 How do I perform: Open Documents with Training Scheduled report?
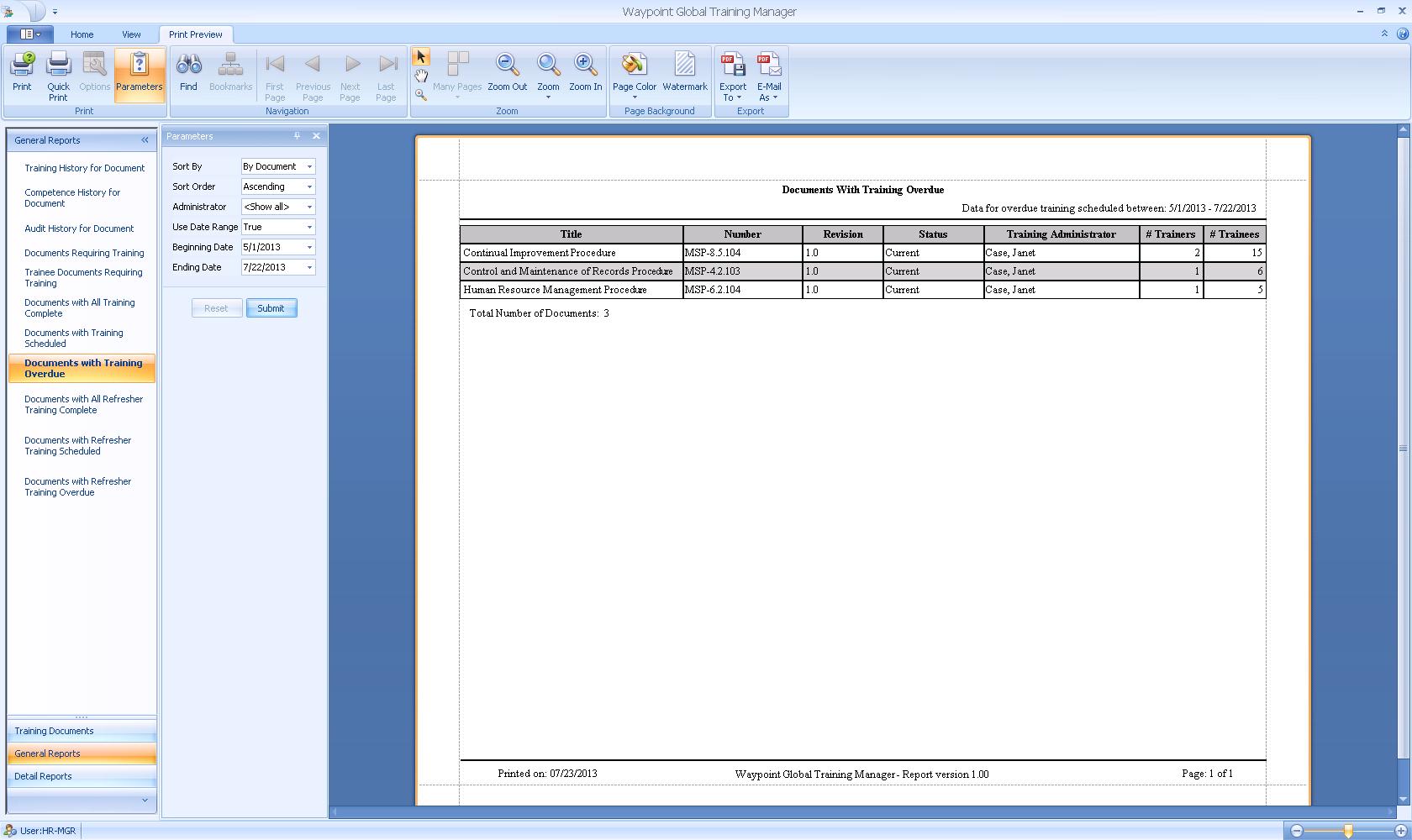(73, 339)
